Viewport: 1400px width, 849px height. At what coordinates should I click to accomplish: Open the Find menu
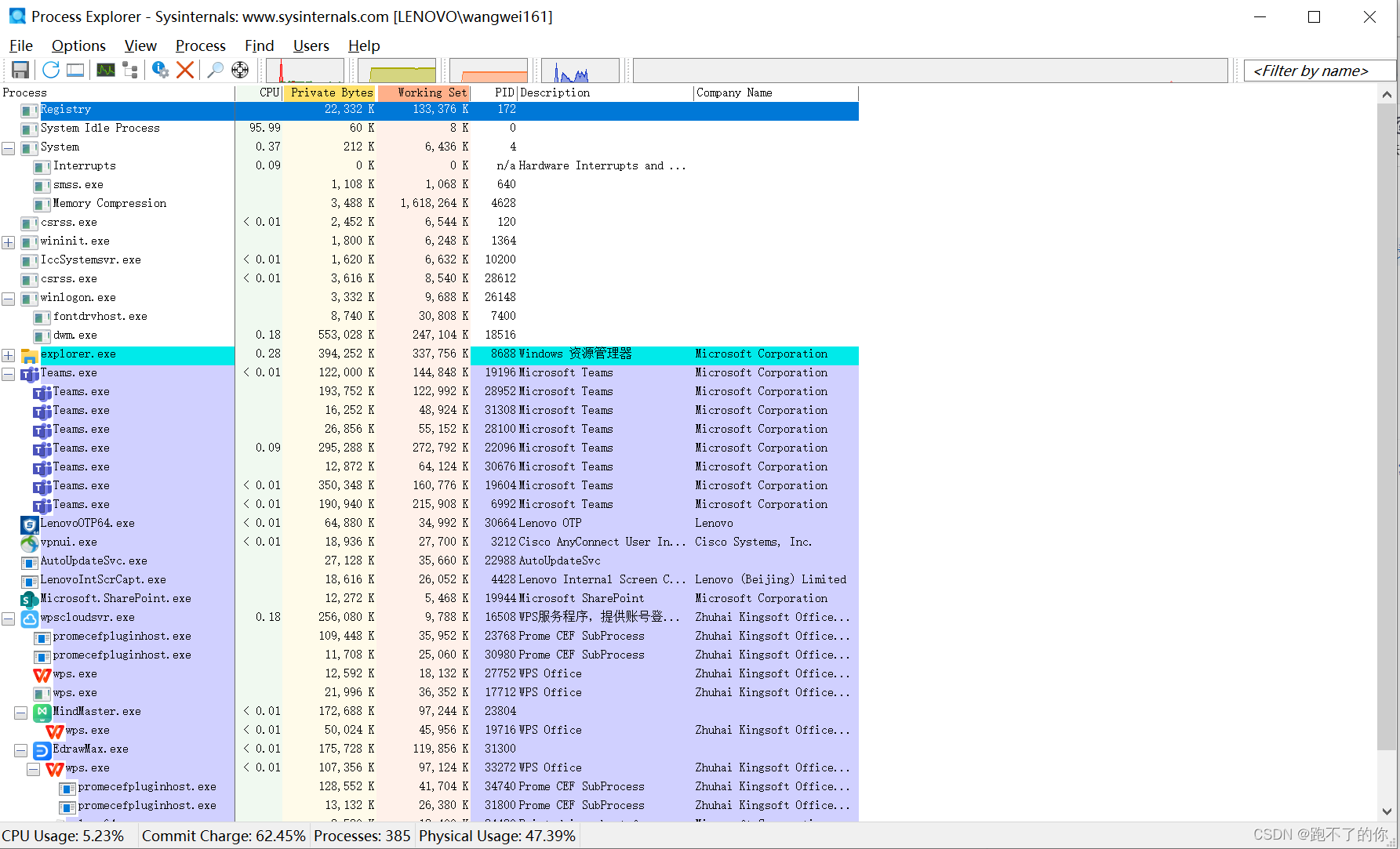[x=259, y=45]
